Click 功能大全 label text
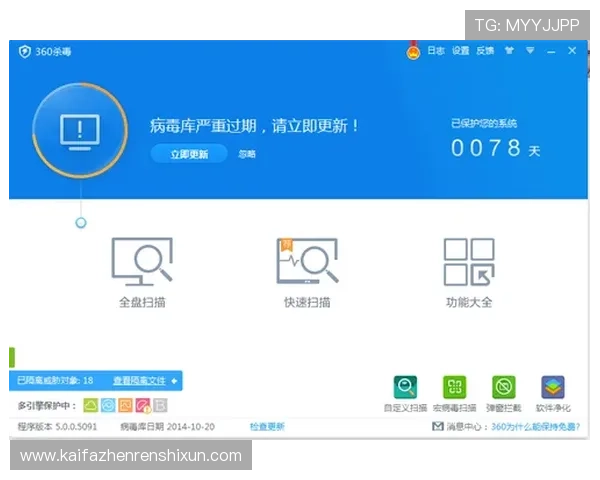600x480 pixels. [x=469, y=302]
